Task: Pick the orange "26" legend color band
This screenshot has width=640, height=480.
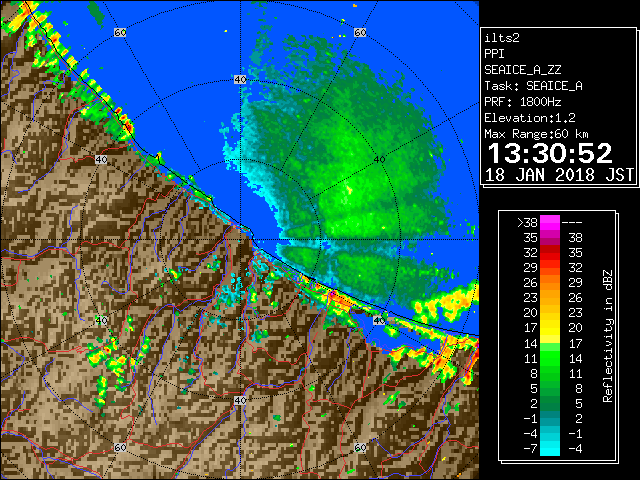Action: [x=550, y=282]
